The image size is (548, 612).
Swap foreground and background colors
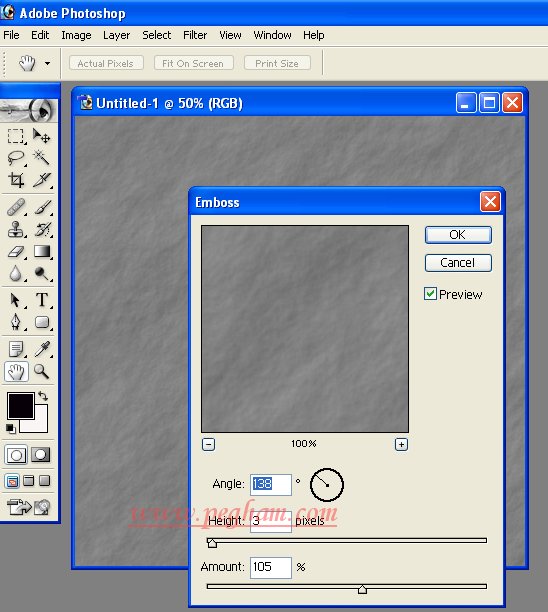pos(43,396)
